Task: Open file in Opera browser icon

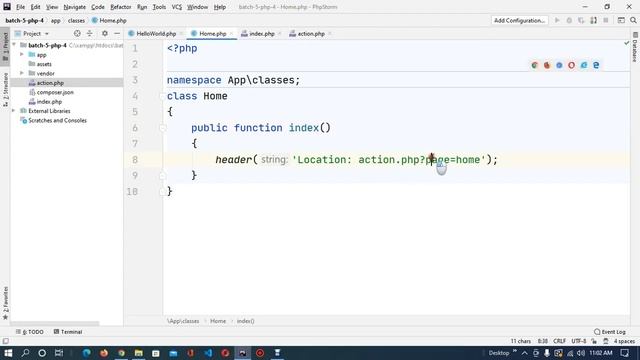Action: pyautogui.click(x=571, y=65)
